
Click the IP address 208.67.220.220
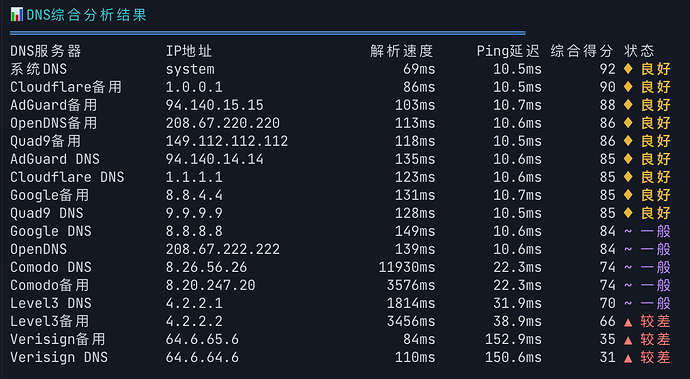pyautogui.click(x=223, y=123)
